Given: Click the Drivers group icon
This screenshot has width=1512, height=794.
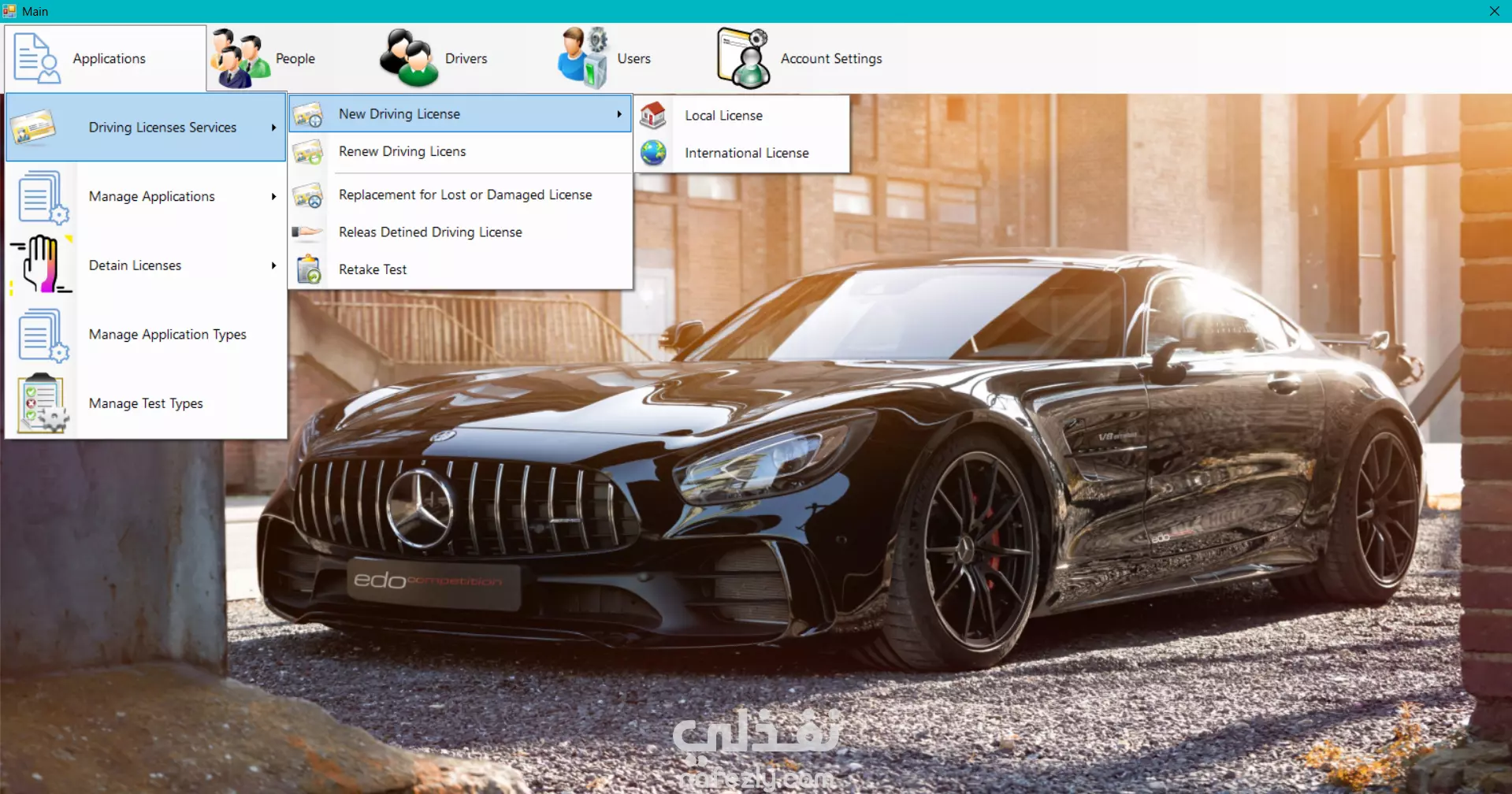Looking at the screenshot, I should point(408,58).
